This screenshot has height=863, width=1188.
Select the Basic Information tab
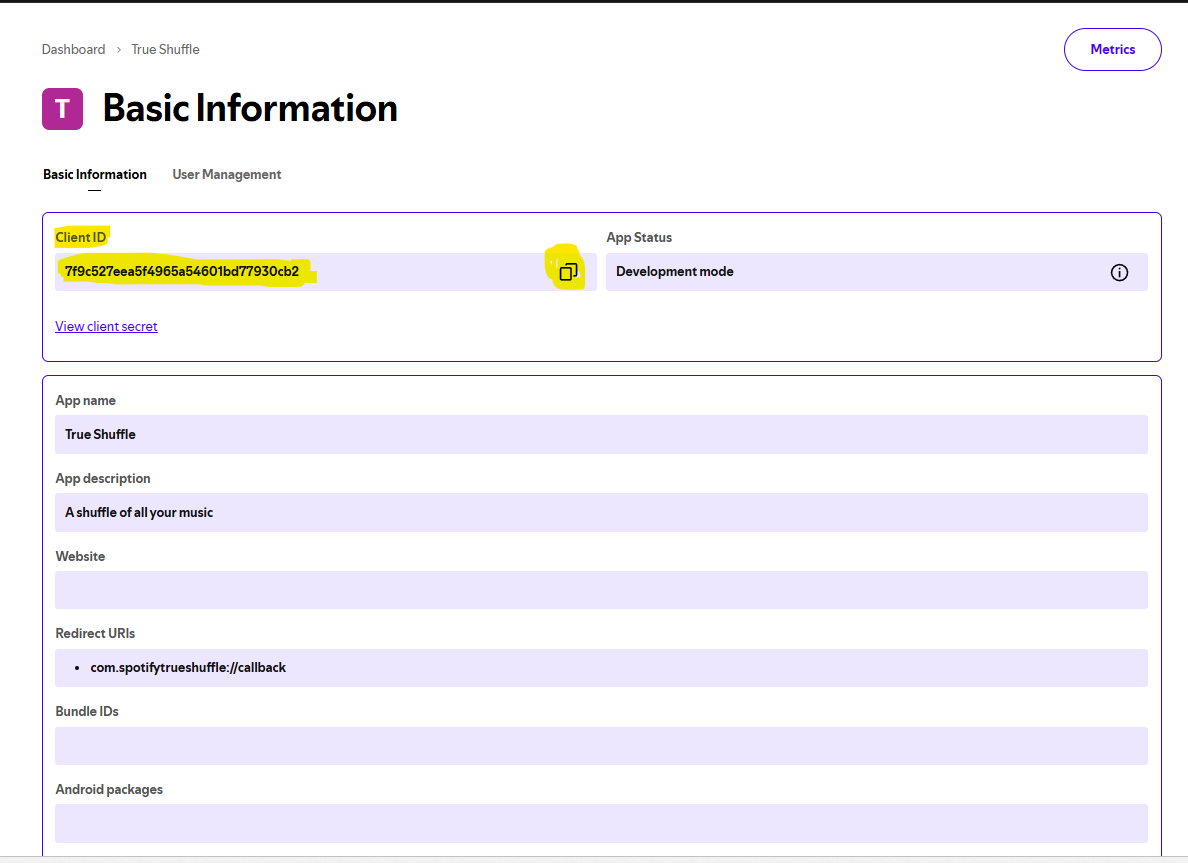coord(95,174)
